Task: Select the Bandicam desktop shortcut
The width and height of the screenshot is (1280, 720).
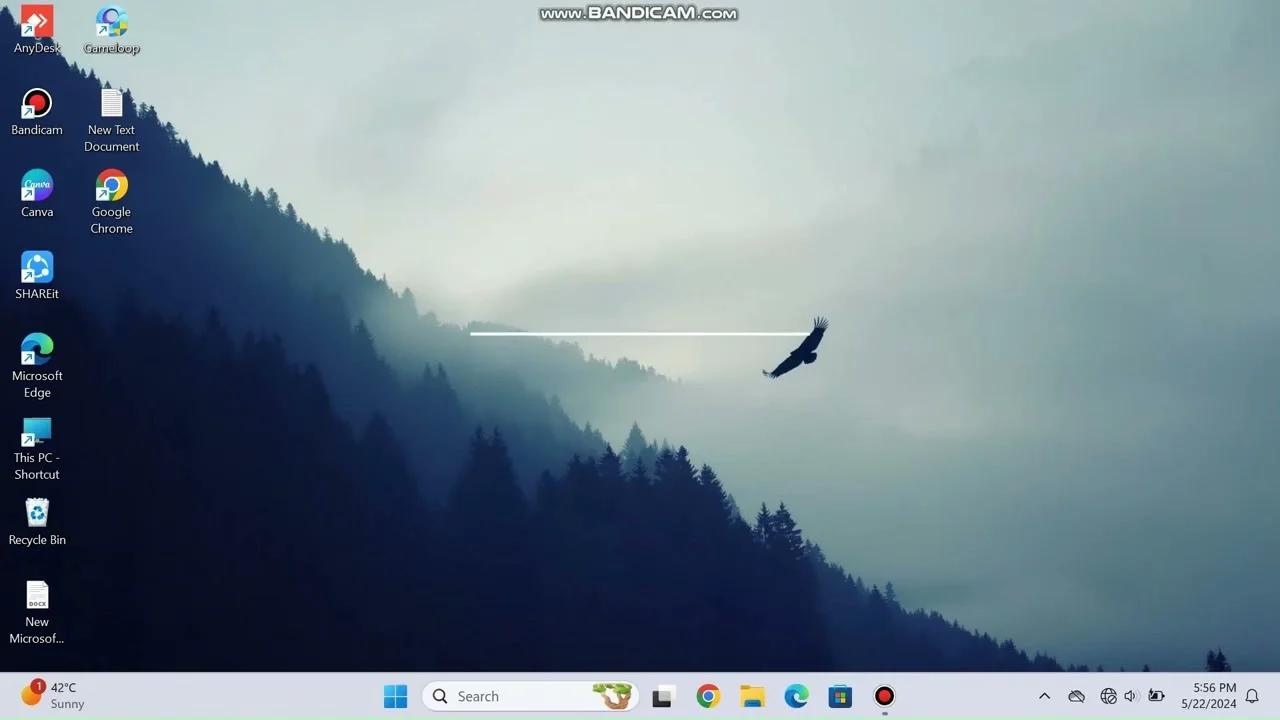Action: click(x=37, y=104)
